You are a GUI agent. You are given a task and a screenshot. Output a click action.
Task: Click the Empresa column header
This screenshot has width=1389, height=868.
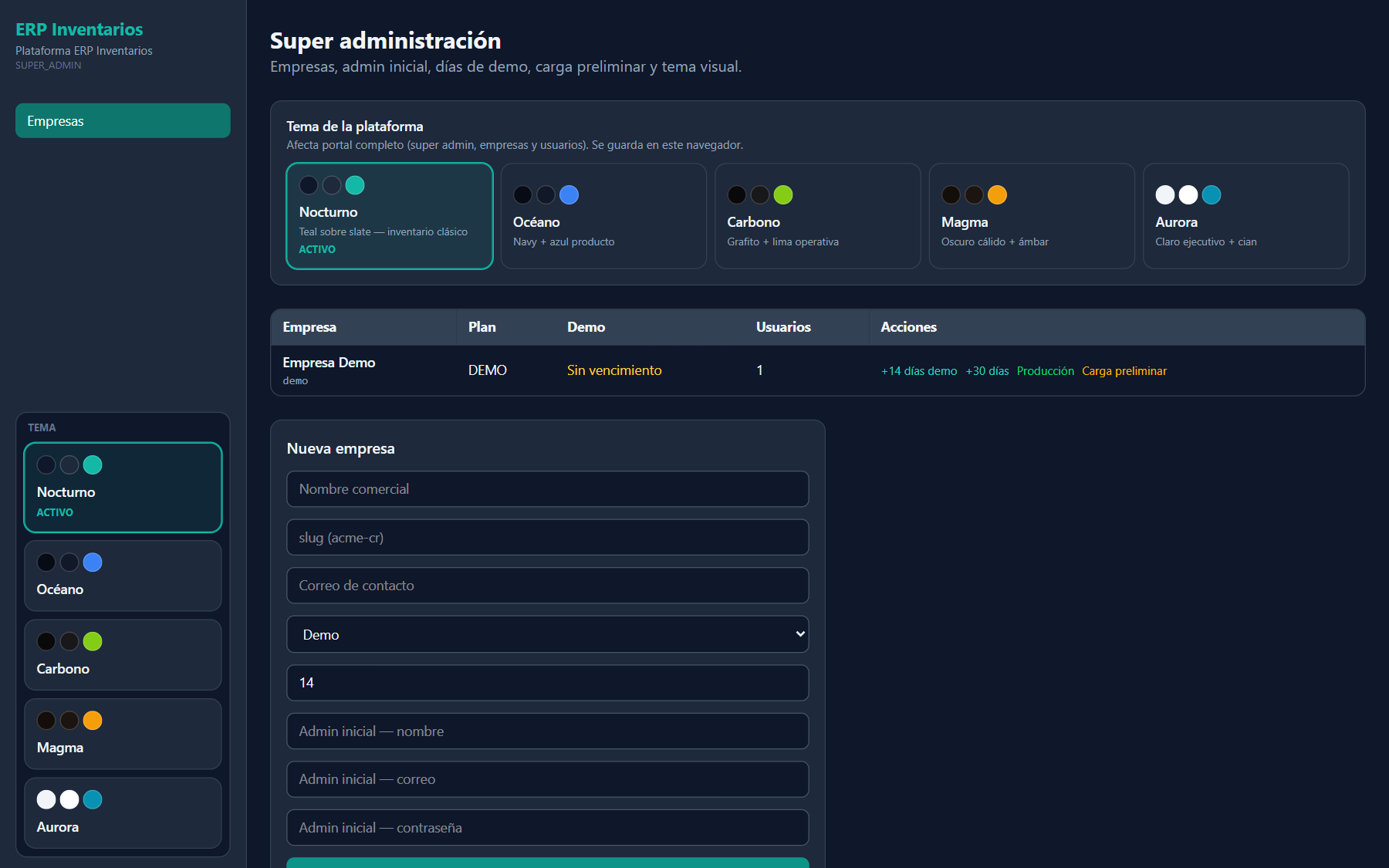click(x=309, y=327)
